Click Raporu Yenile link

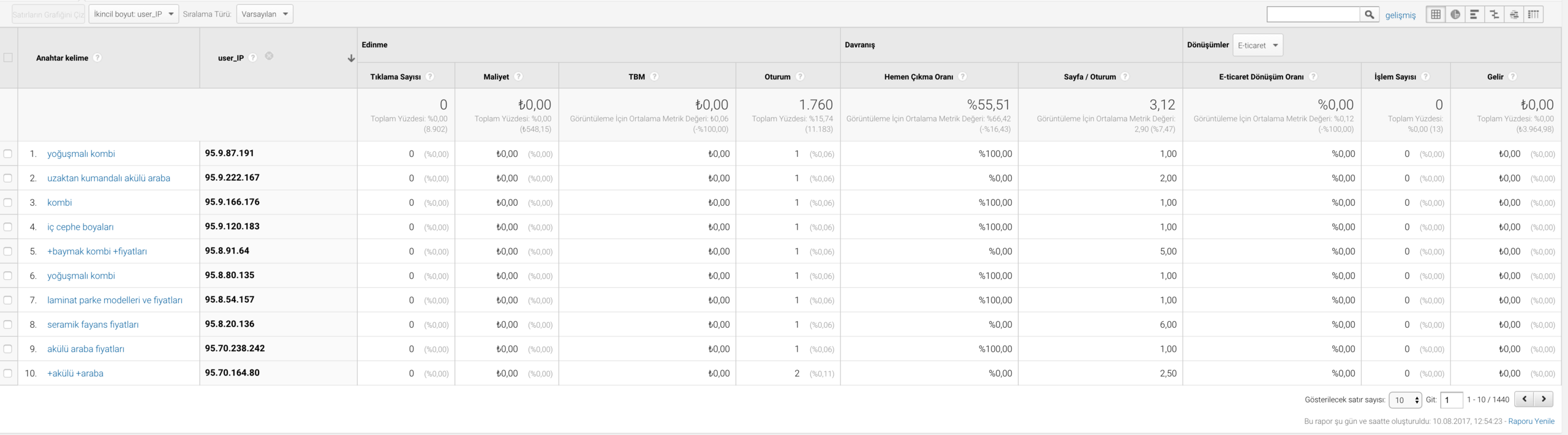point(1531,421)
